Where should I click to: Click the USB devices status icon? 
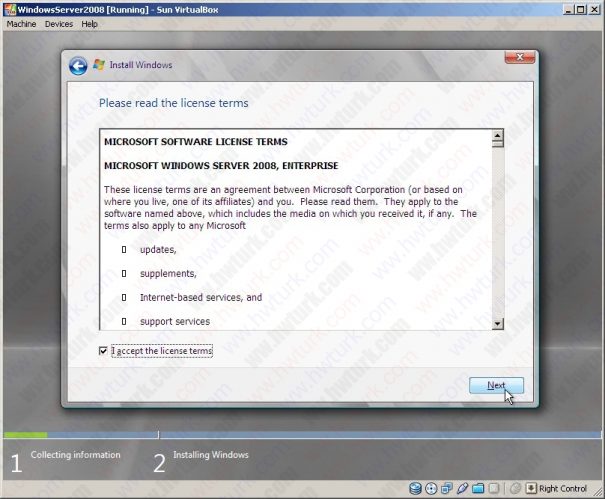coord(462,489)
